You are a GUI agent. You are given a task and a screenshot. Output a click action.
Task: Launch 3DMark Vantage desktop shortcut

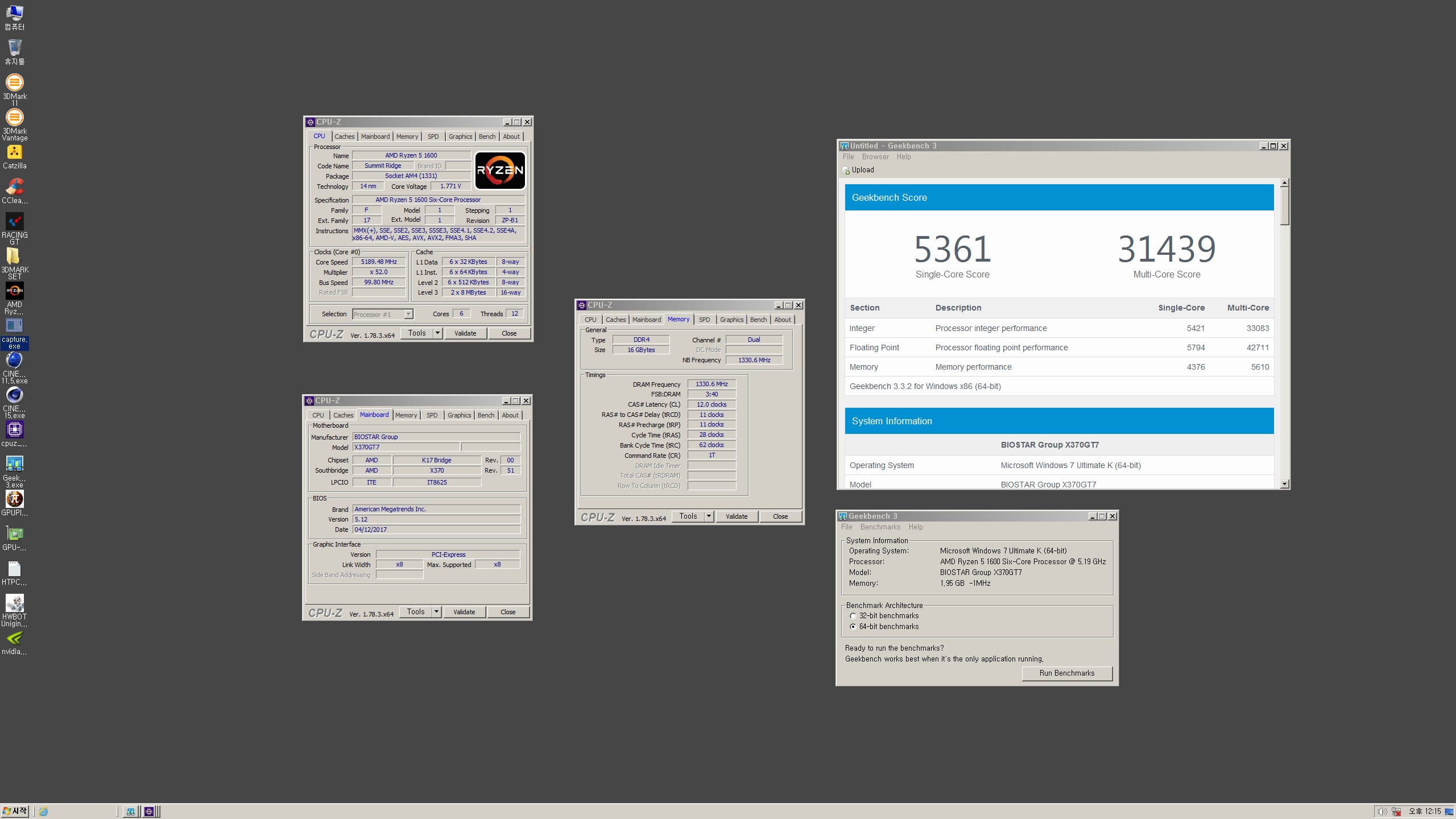tap(14, 125)
